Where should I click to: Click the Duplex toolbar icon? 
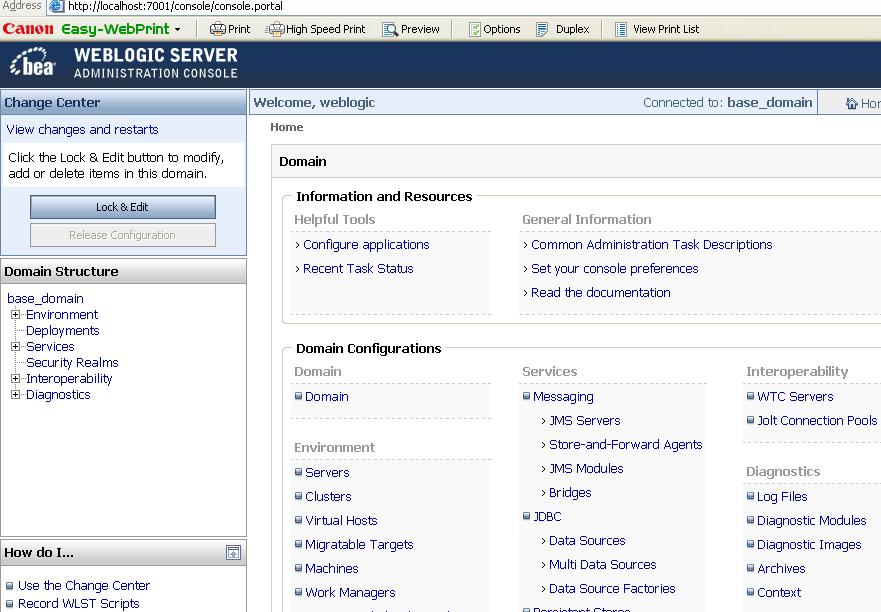(x=542, y=29)
